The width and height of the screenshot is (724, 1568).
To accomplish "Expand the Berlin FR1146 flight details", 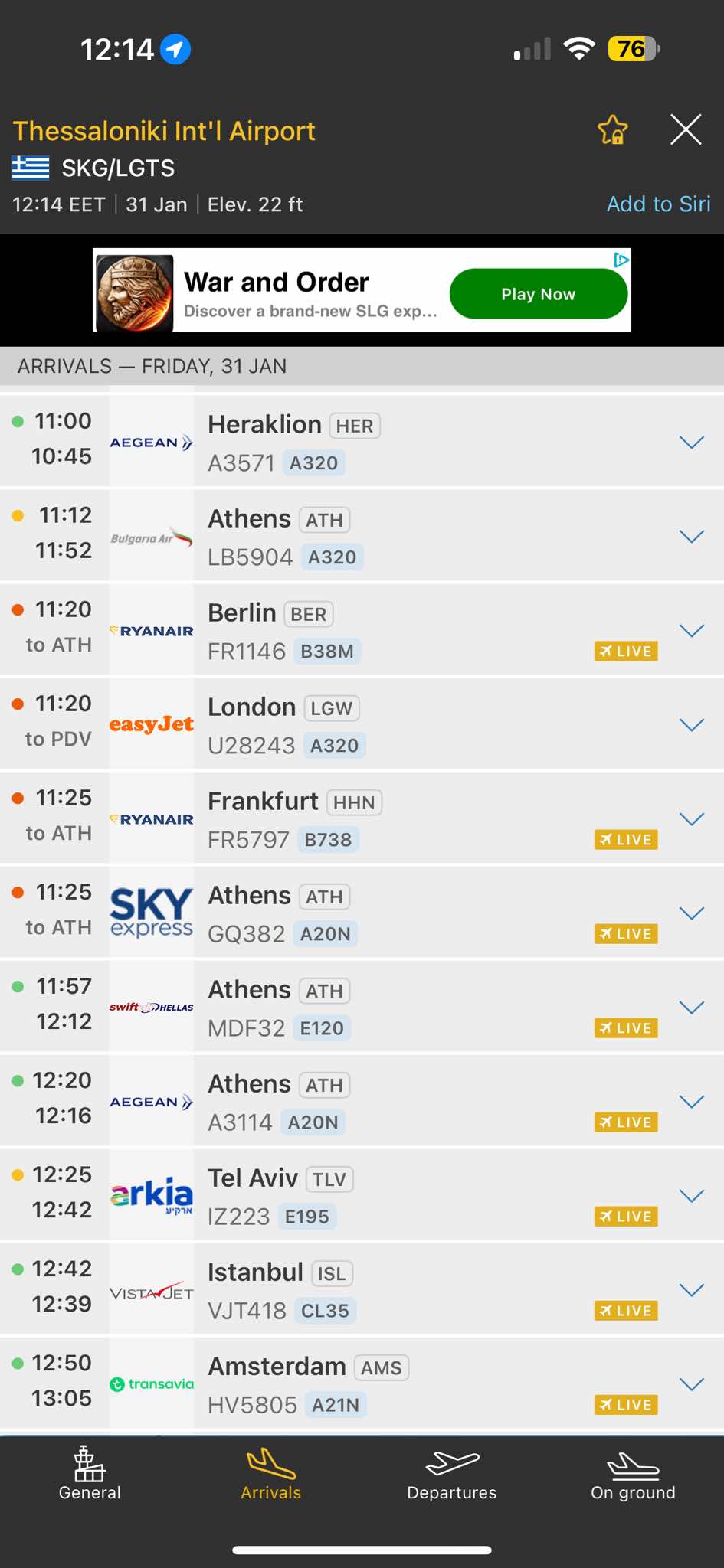I will pyautogui.click(x=691, y=631).
